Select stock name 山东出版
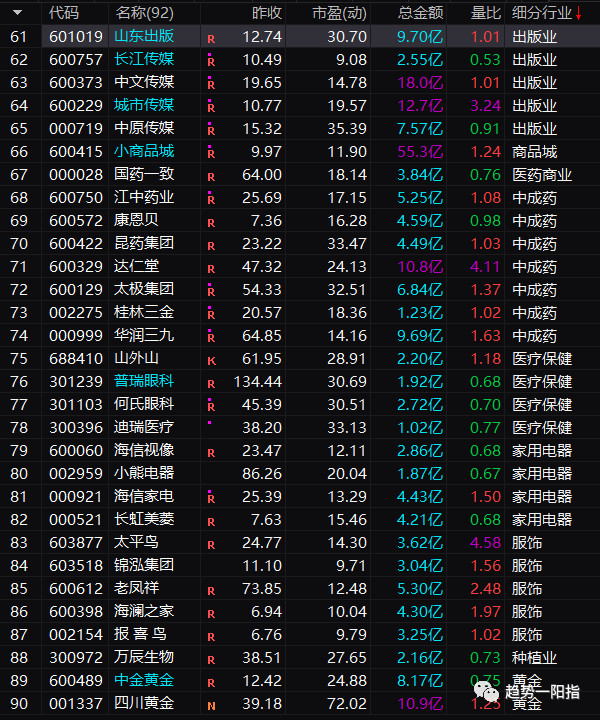Viewport: 600px width, 720px height. [x=144, y=36]
